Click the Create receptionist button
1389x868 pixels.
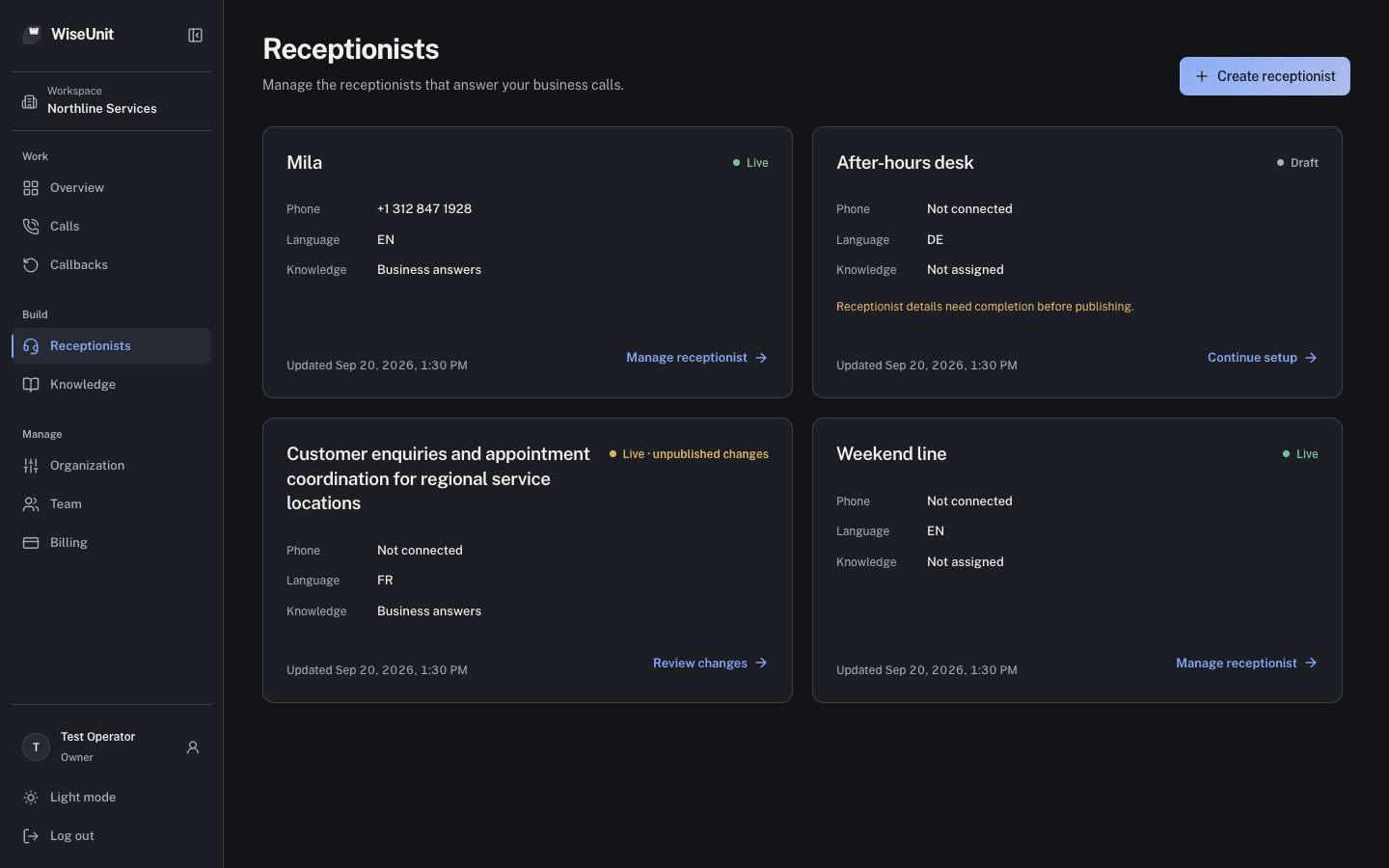coord(1265,76)
